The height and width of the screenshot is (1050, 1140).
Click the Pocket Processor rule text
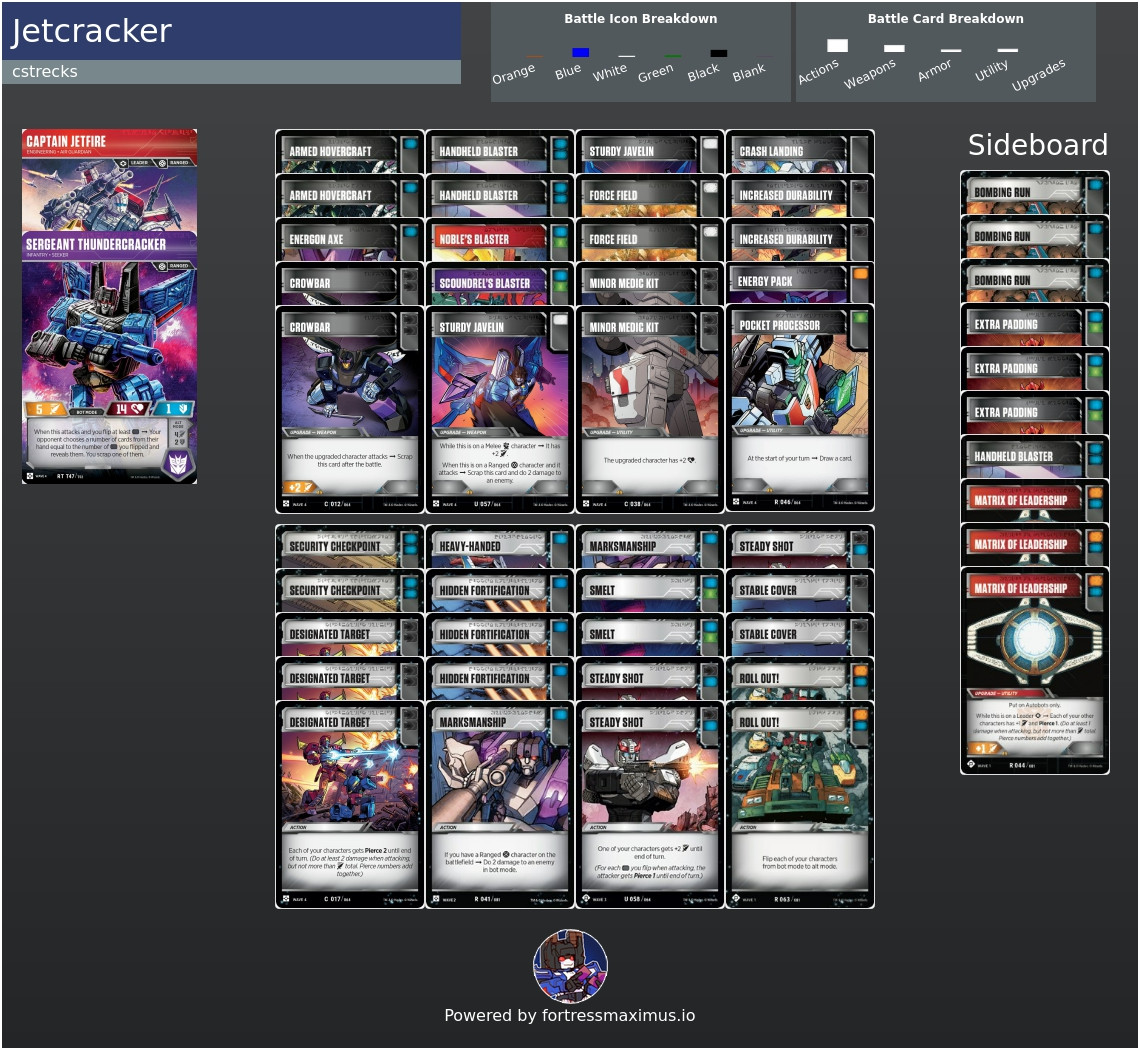click(x=800, y=459)
